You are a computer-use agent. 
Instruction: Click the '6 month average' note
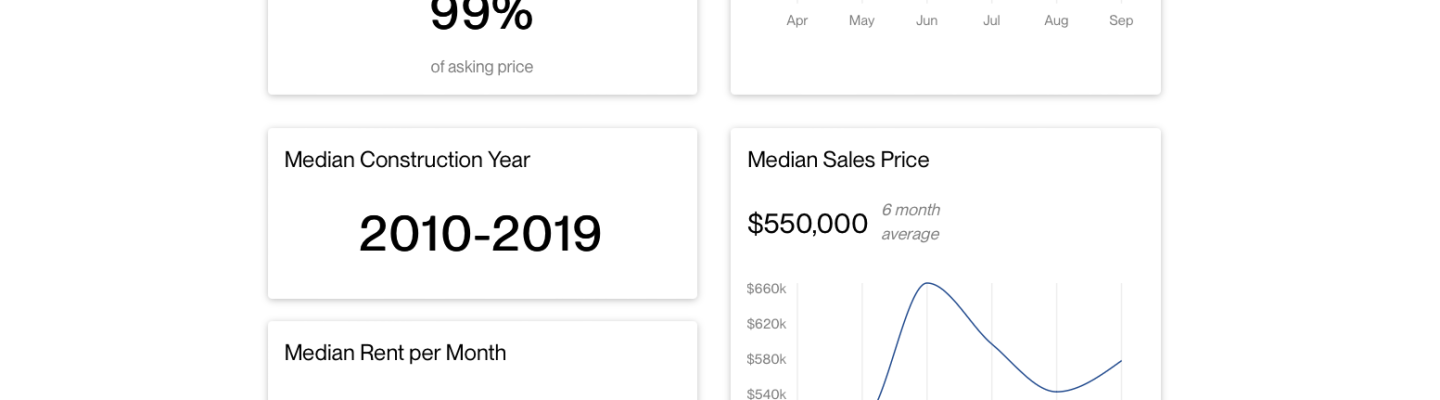pos(911,221)
